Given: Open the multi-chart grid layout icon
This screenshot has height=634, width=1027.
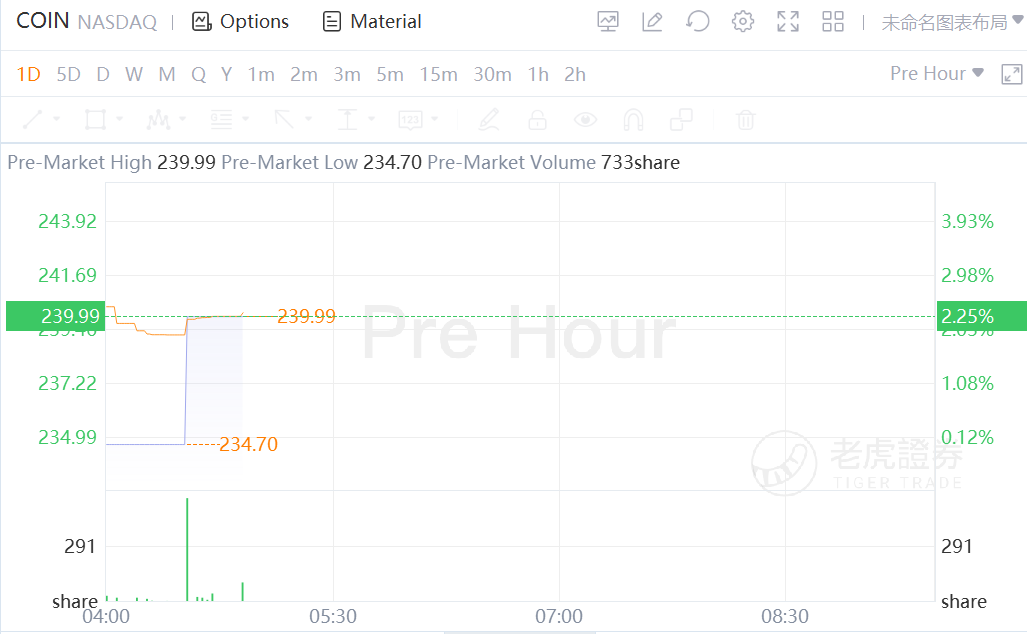Looking at the screenshot, I should tap(833, 21).
